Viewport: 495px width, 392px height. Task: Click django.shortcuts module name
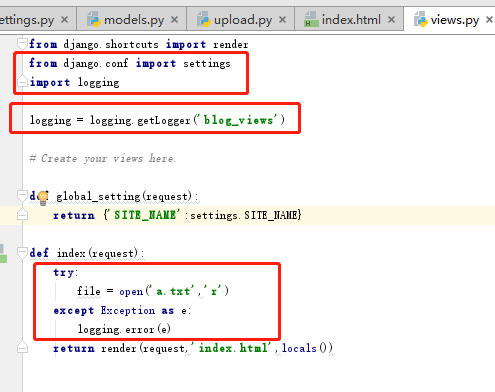tap(111, 44)
